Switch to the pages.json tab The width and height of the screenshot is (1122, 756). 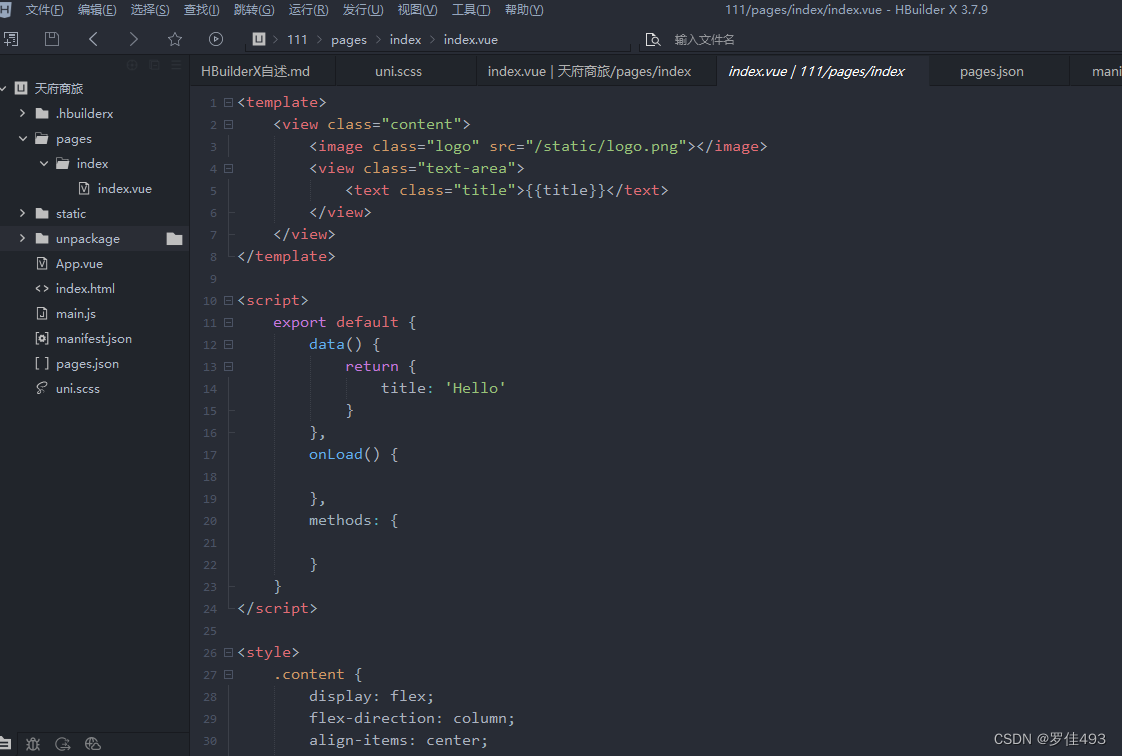point(991,72)
